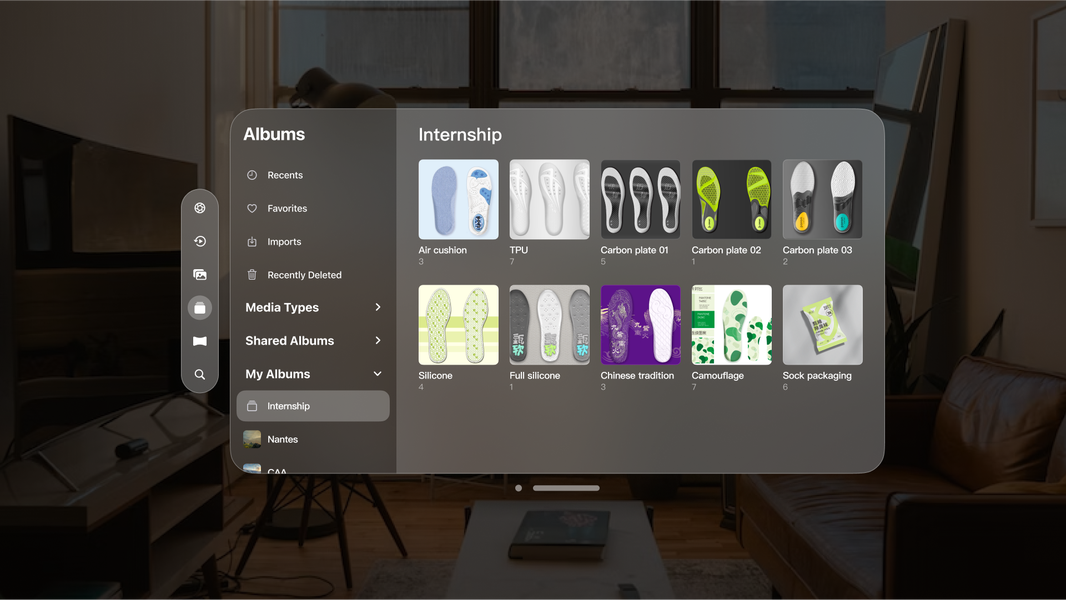Open the Recents album

pyautogui.click(x=313, y=175)
